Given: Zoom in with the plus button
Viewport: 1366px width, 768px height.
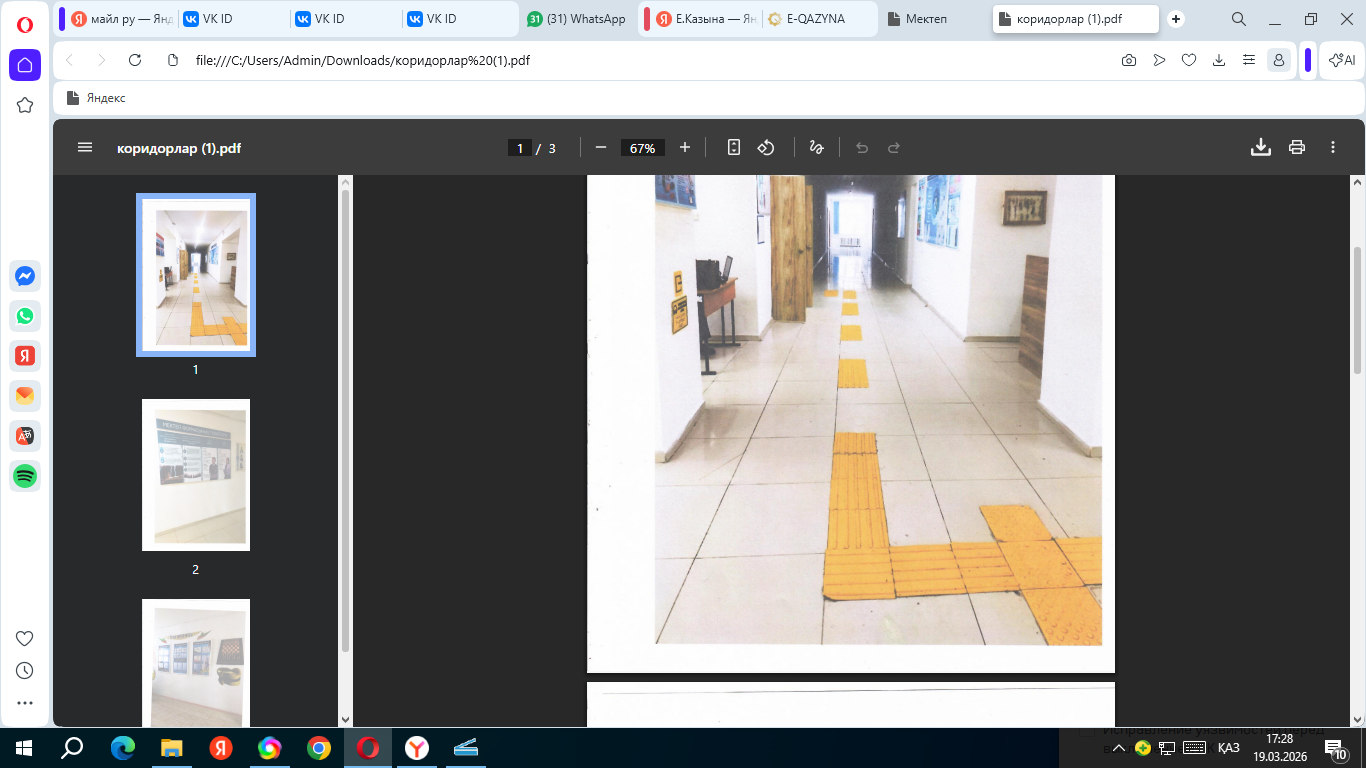Looking at the screenshot, I should click(x=685, y=148).
